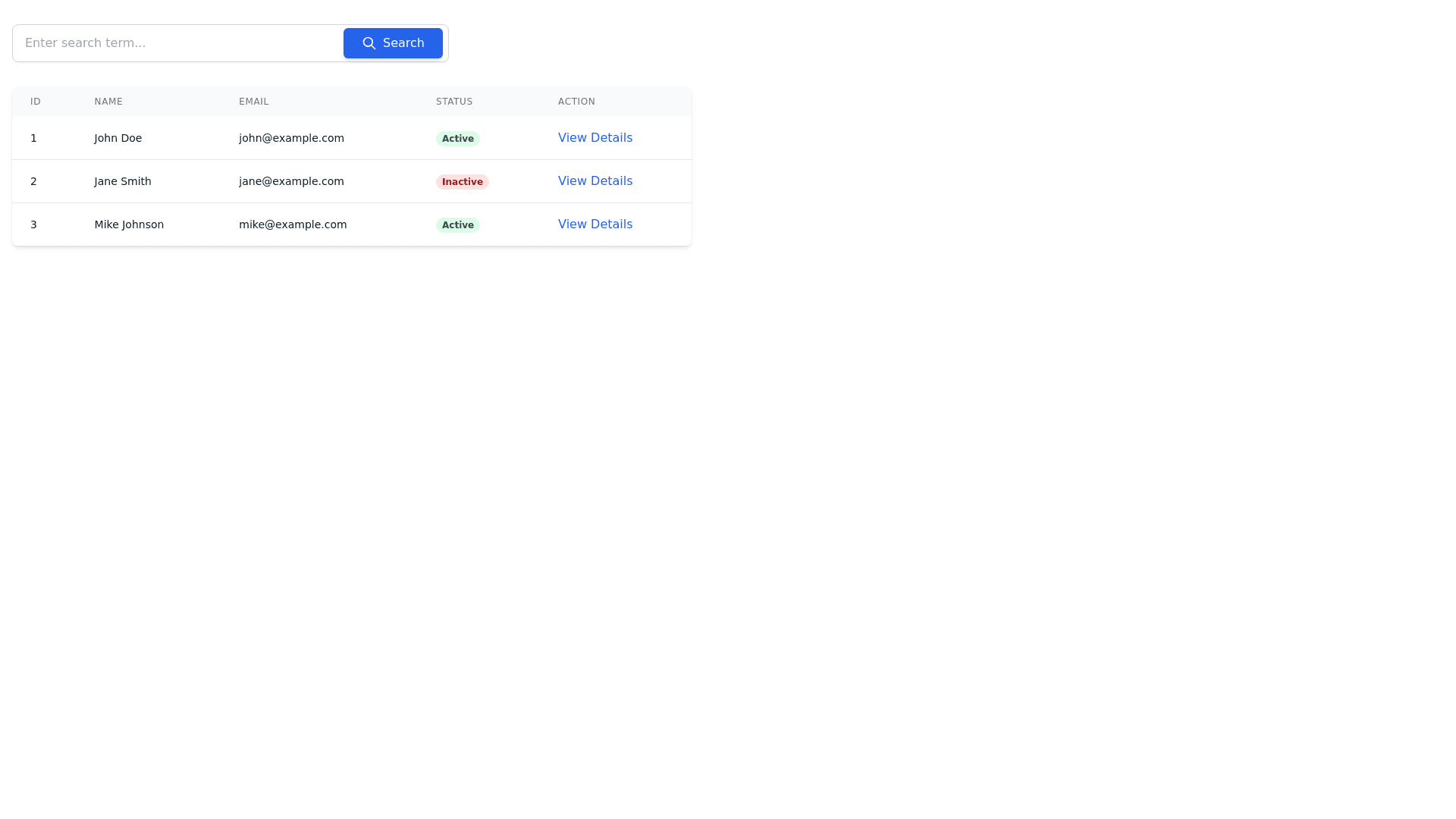1456x819 pixels.
Task: Click the Status column header
Action: point(453,102)
